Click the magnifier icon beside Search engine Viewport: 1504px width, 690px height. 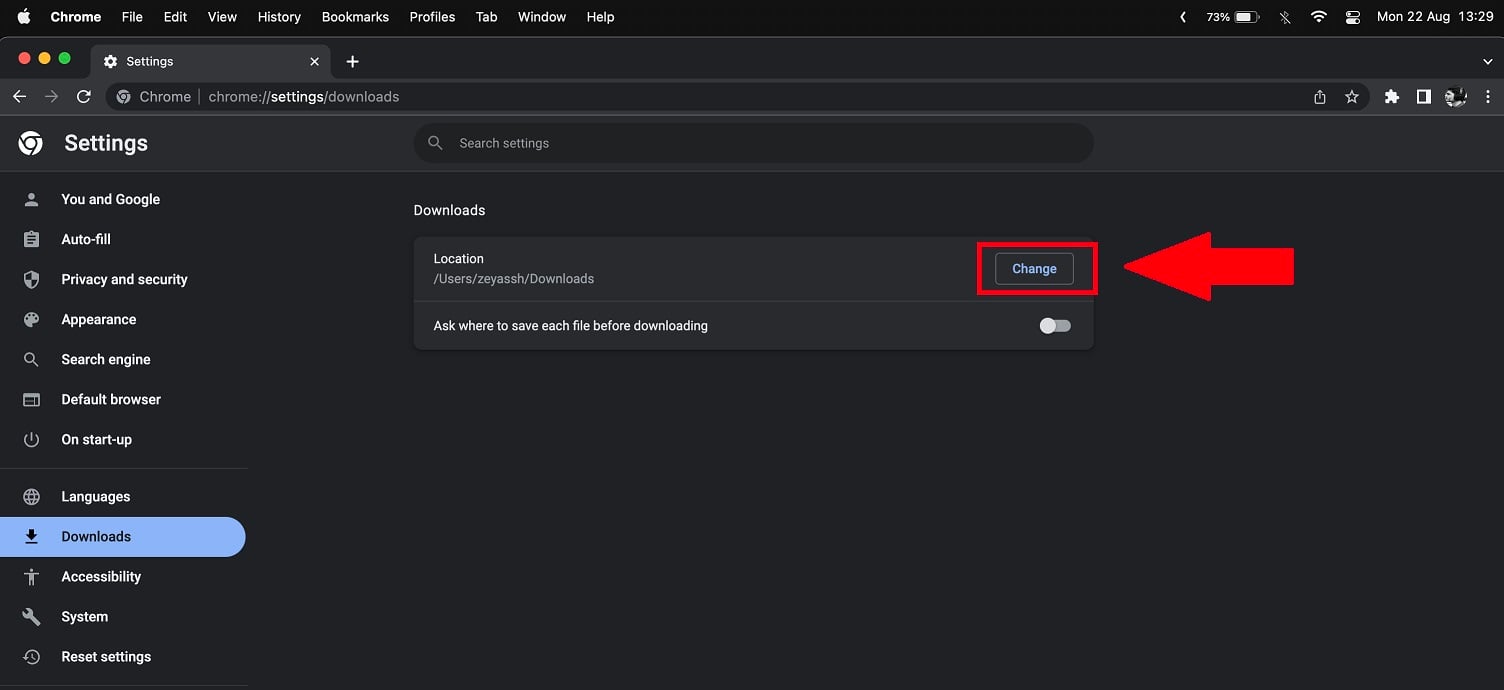[31, 359]
